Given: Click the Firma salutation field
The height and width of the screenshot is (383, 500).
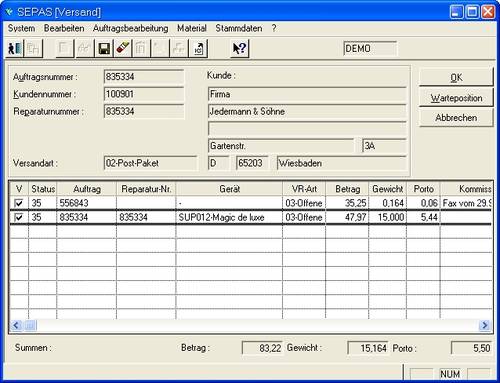Looking at the screenshot, I should [x=307, y=94].
